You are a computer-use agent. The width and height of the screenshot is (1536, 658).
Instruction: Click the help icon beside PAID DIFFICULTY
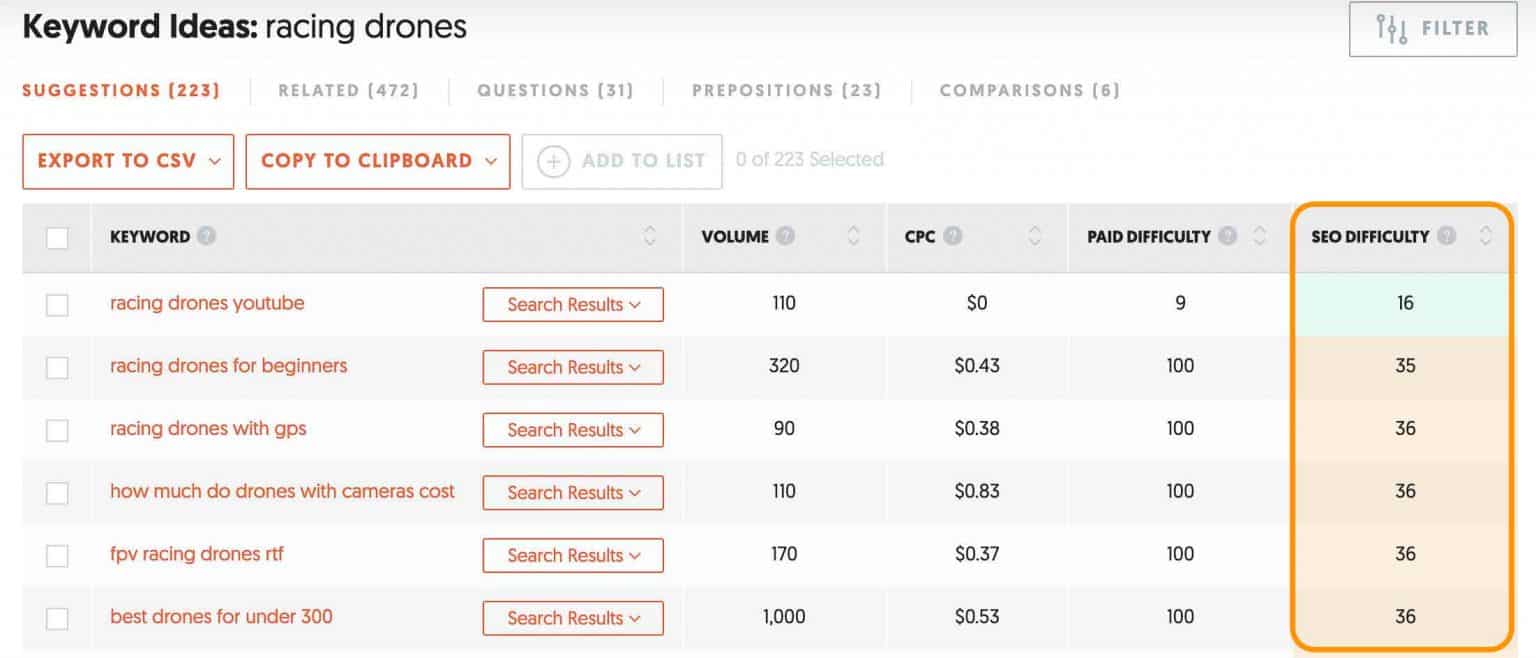[x=1230, y=236]
